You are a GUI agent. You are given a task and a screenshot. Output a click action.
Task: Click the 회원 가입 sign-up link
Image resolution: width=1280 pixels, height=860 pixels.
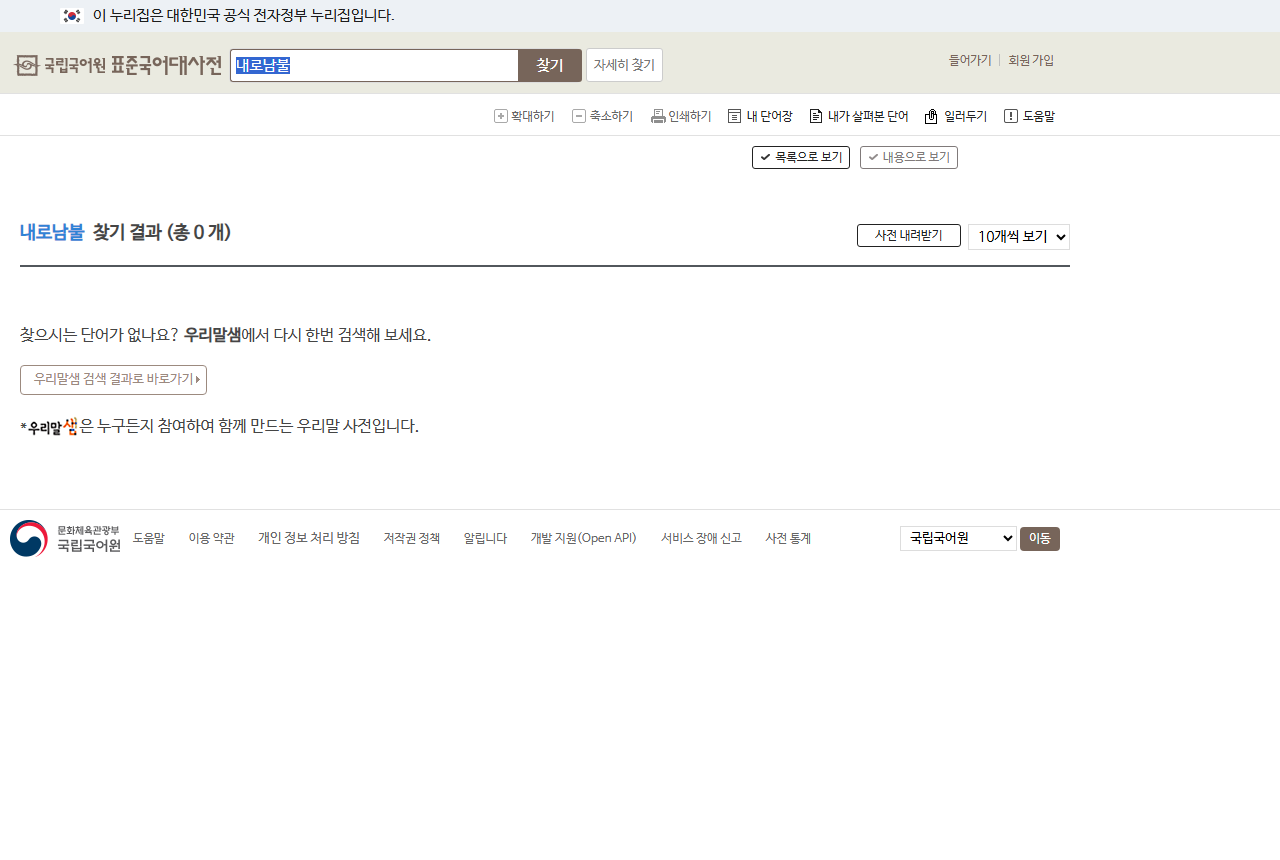click(x=1031, y=60)
